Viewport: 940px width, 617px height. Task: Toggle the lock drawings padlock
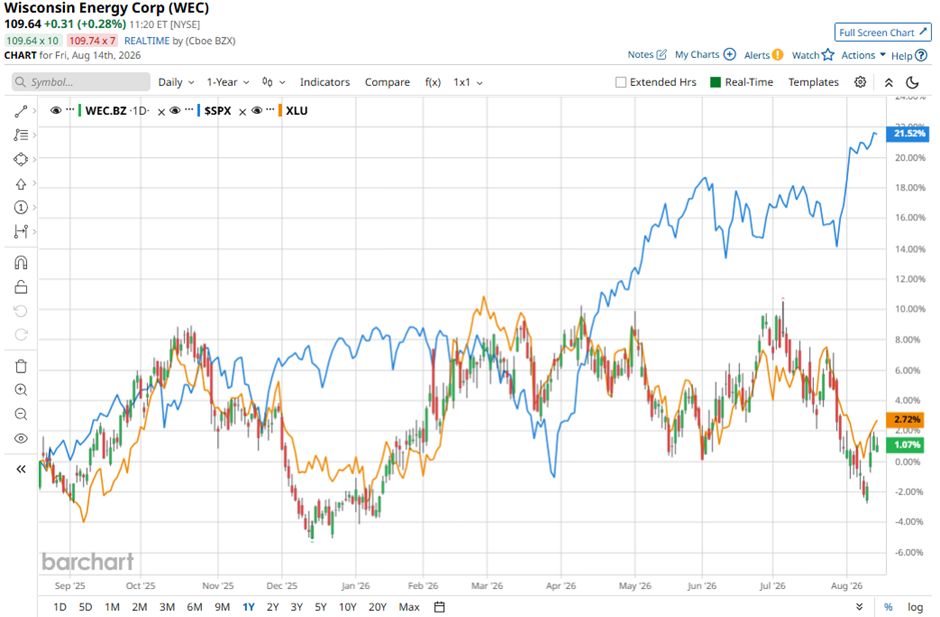(21, 287)
